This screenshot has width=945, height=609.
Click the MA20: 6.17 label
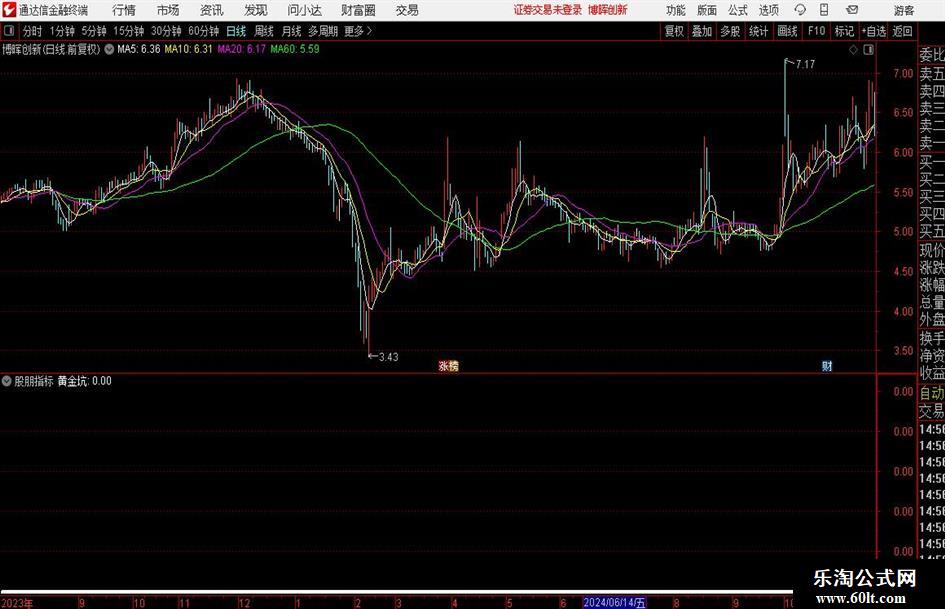pyautogui.click(x=241, y=49)
